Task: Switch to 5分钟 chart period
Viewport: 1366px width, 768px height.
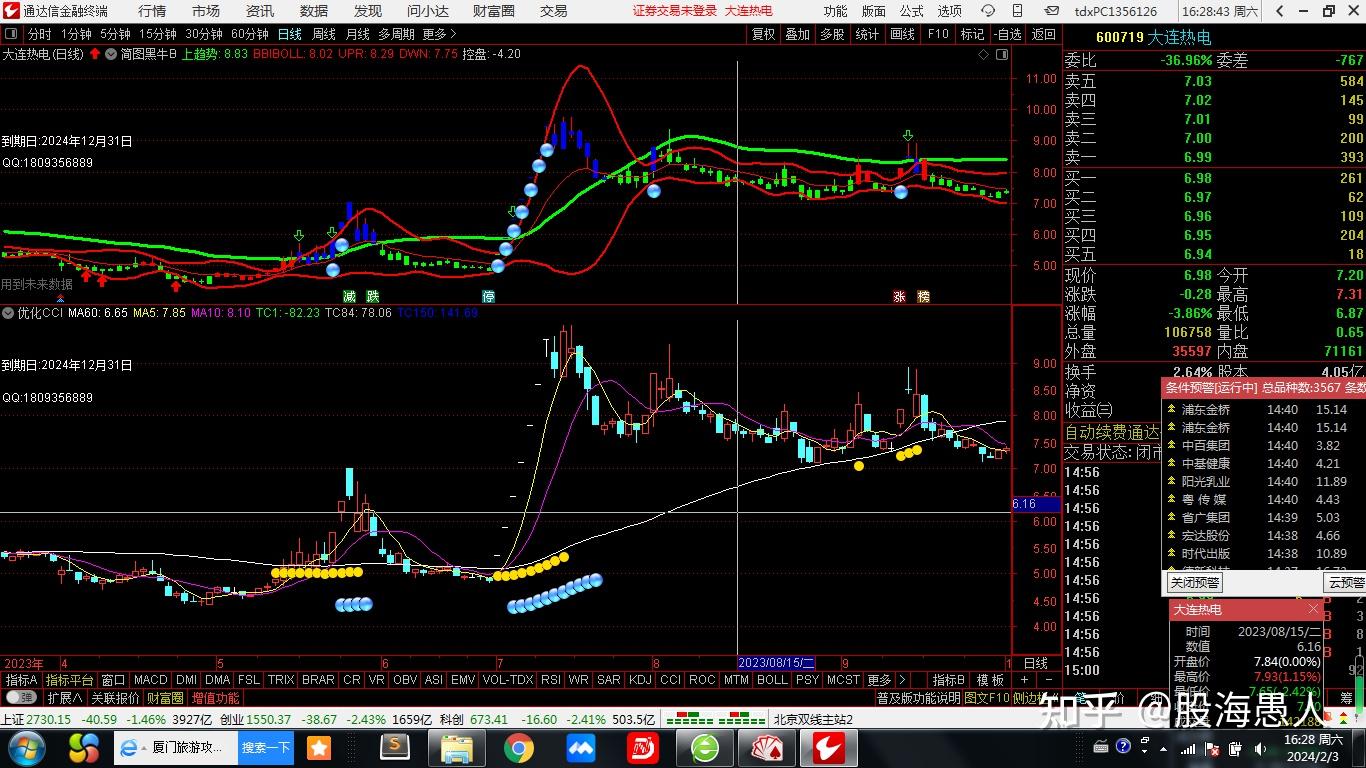Action: click(115, 34)
